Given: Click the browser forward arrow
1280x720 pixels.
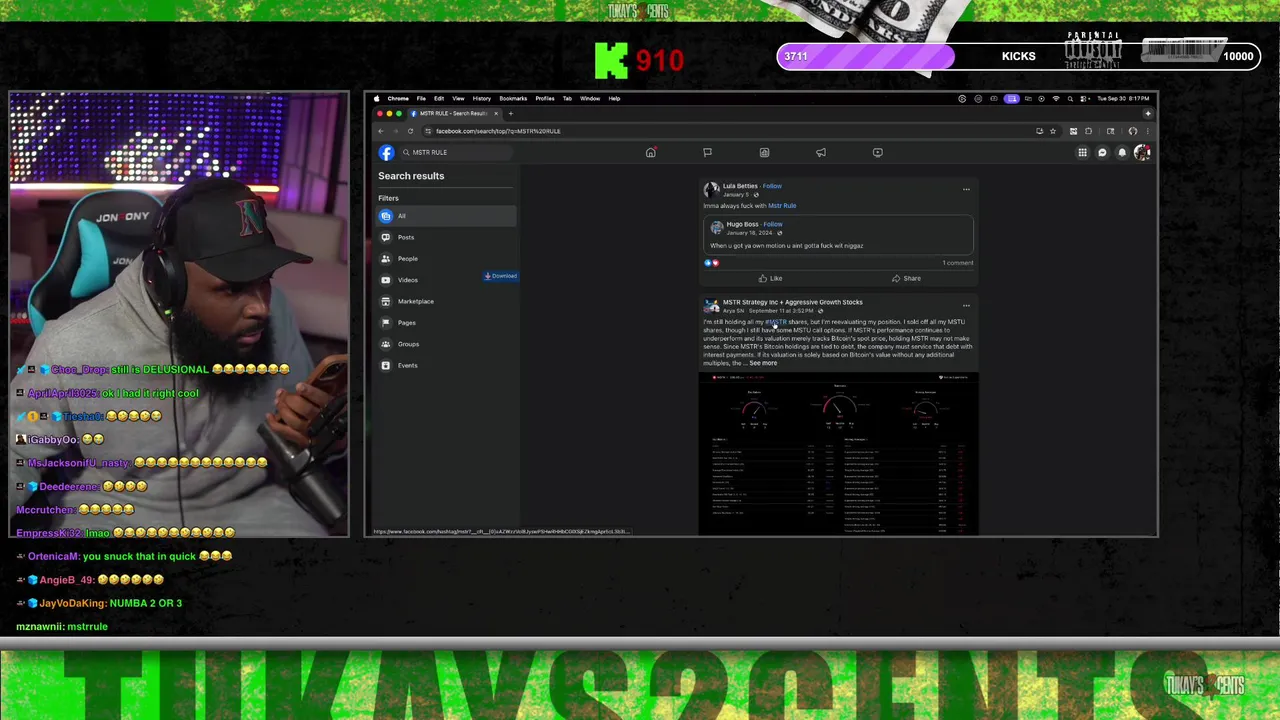Looking at the screenshot, I should click(395, 131).
